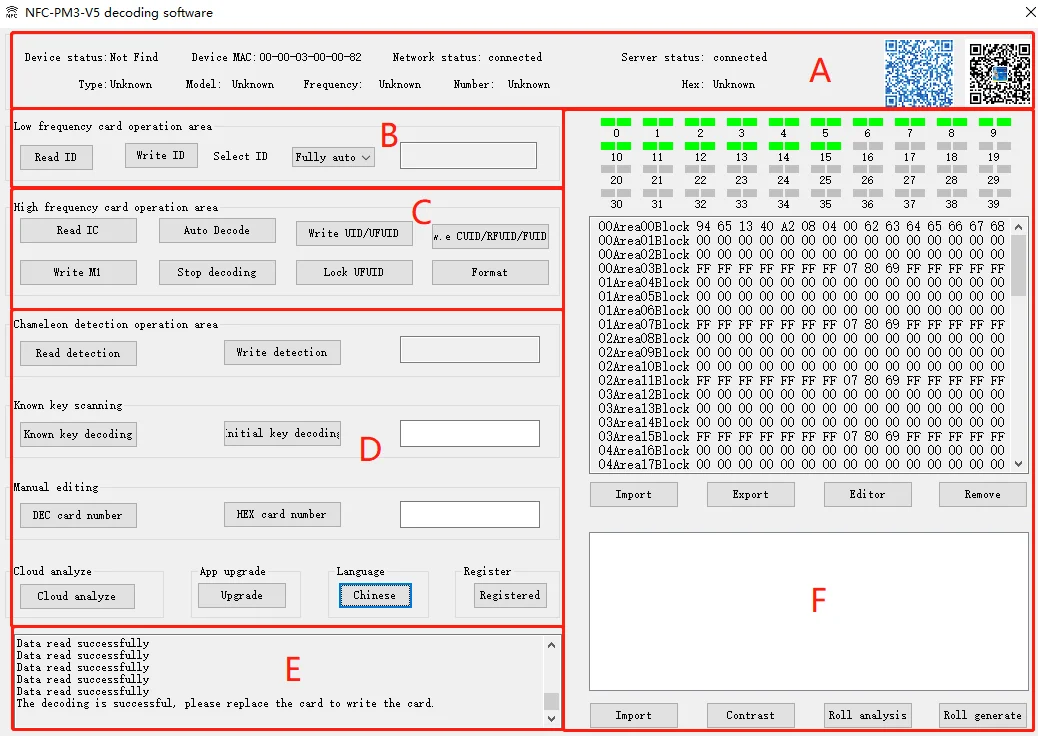Click Write detection button
The height and width of the screenshot is (736, 1038).
[282, 353]
